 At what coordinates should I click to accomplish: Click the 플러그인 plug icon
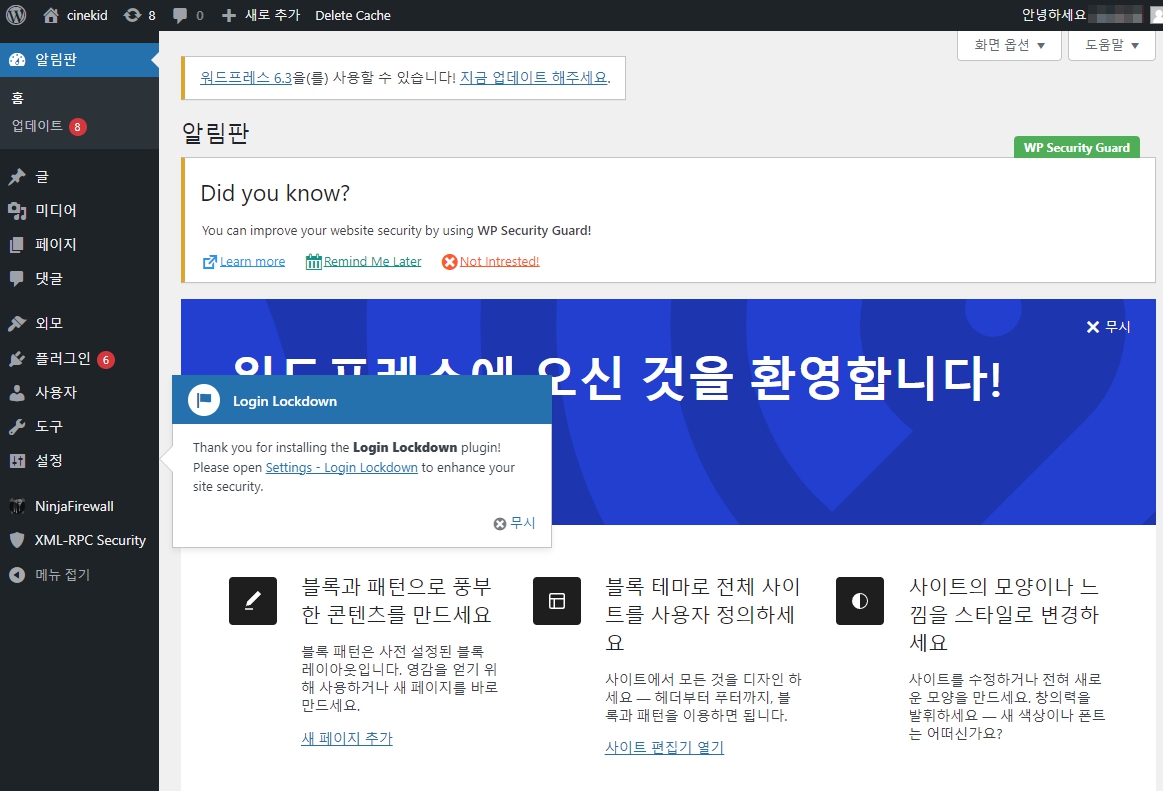(17, 359)
